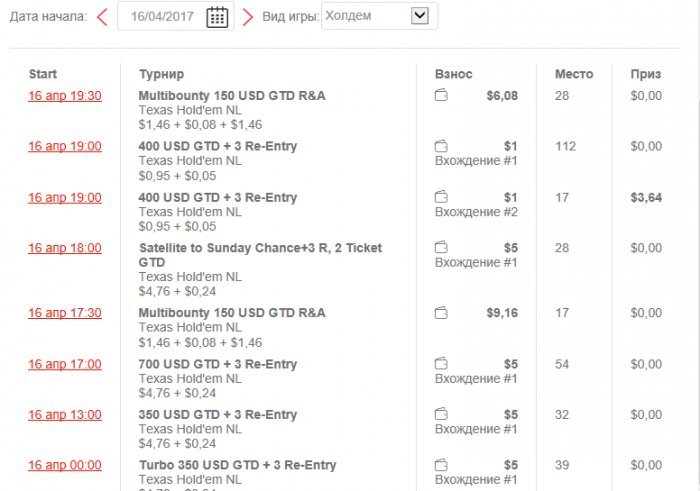This screenshot has width=700, height=491.
Task: Click the Взнос column header
Action: pyautogui.click(x=454, y=74)
